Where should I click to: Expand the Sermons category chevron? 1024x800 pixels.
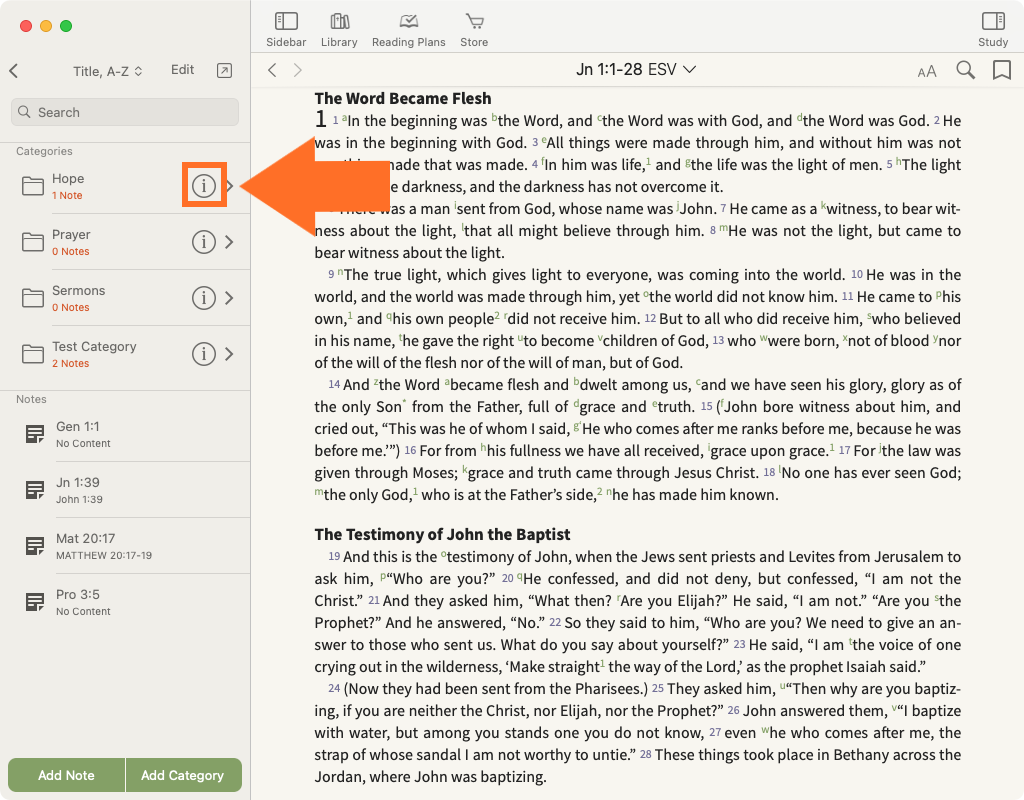tap(229, 298)
